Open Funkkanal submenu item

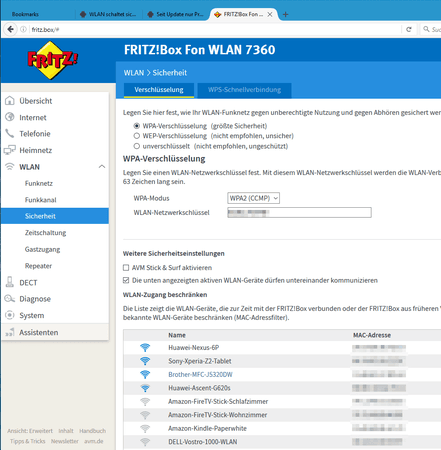(40, 200)
